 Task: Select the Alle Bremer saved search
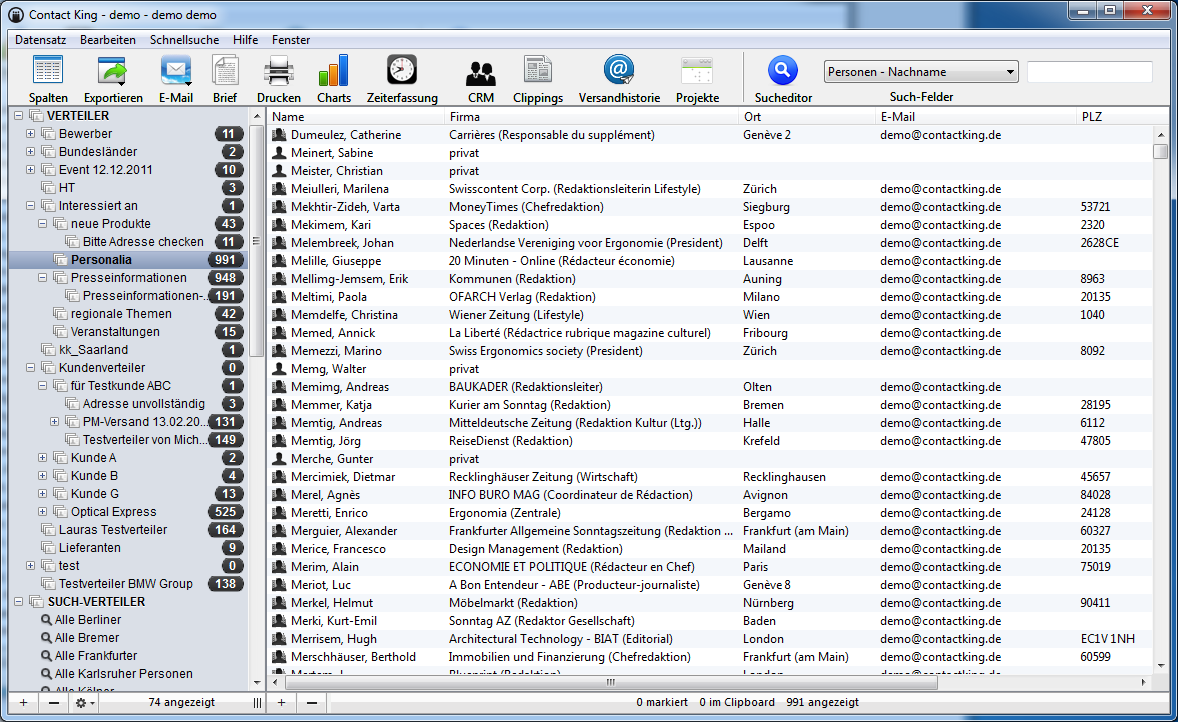pos(86,638)
